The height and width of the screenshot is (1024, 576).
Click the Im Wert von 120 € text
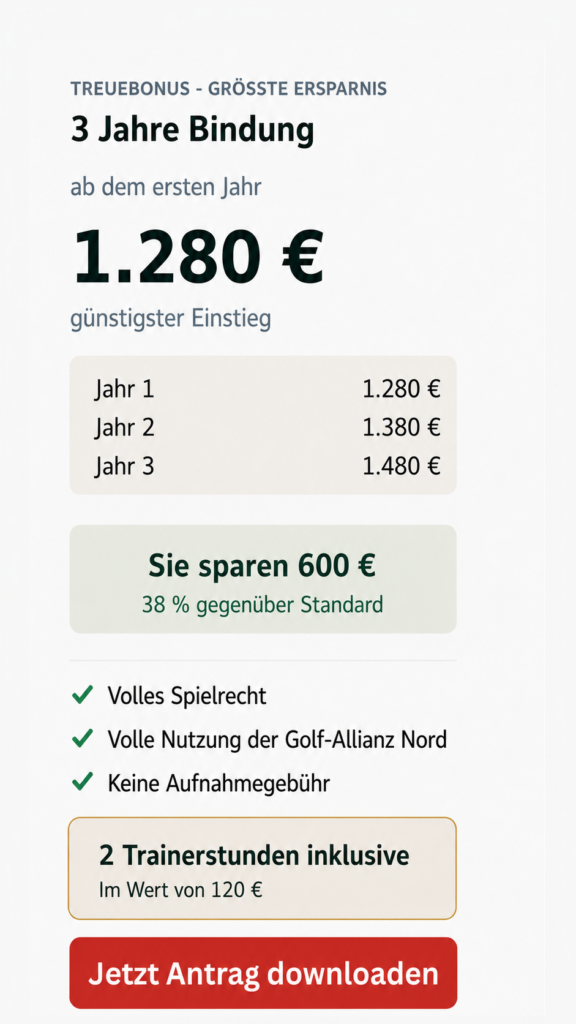tap(181, 890)
